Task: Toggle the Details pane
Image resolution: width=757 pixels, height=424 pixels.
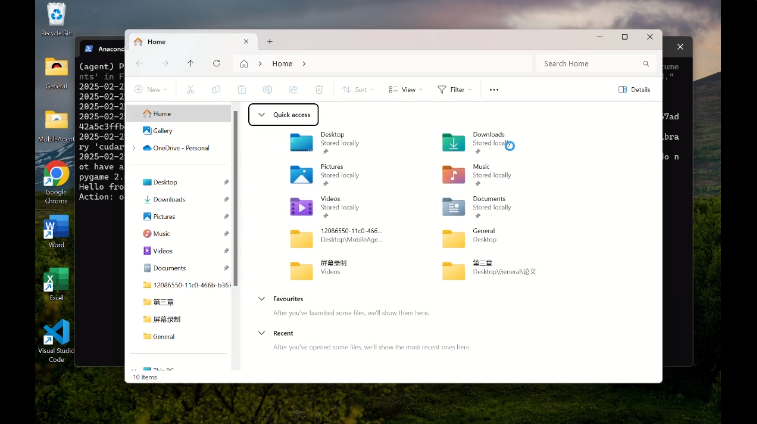Action: point(634,89)
